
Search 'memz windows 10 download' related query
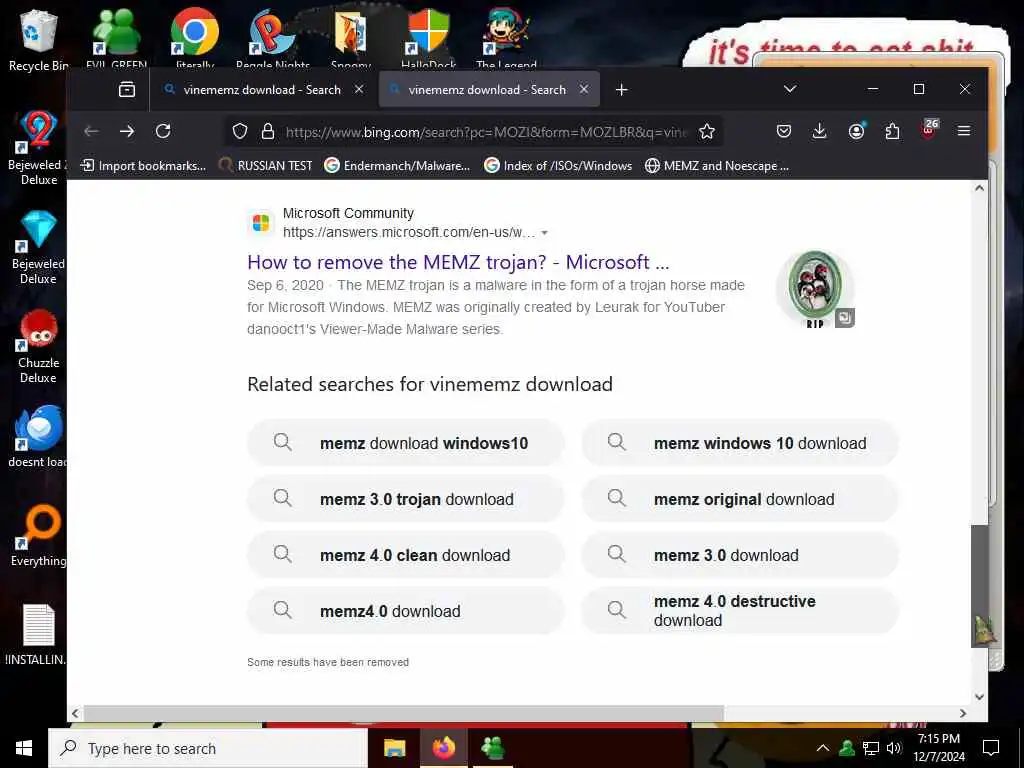(739, 443)
